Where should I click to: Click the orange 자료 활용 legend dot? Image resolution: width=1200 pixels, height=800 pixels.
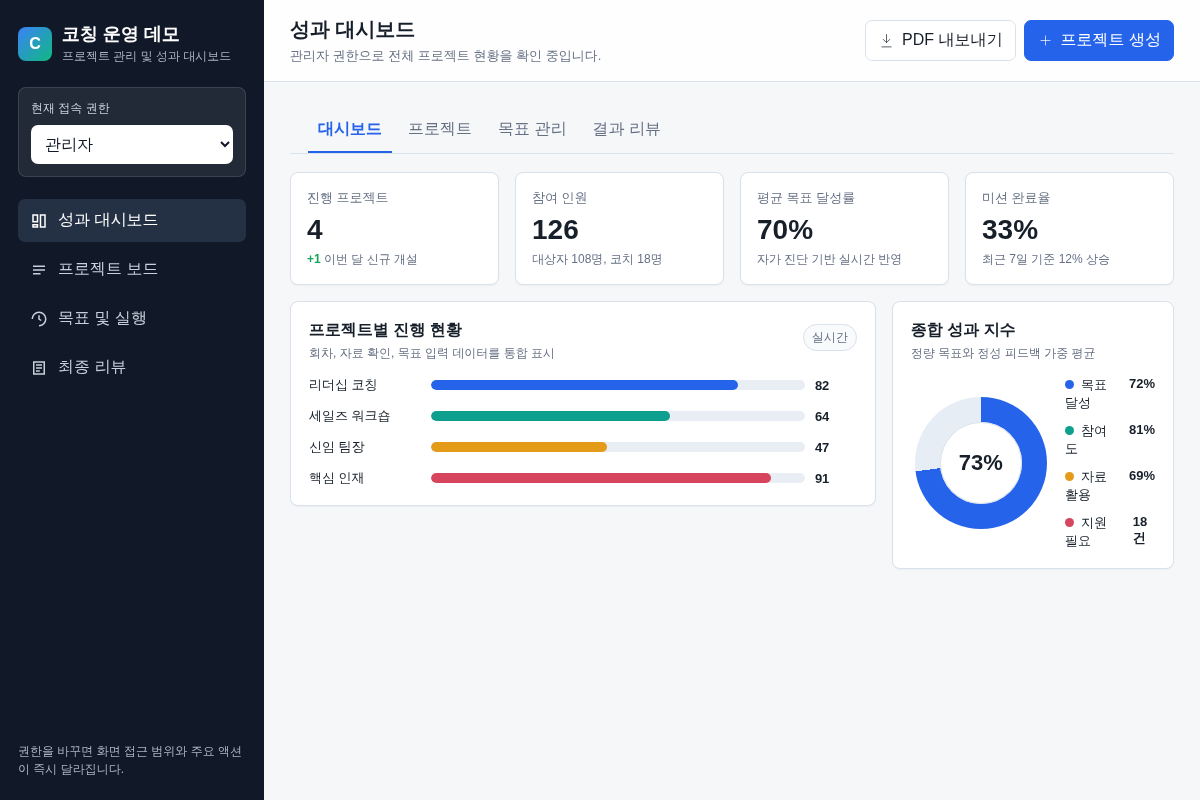pos(1069,476)
